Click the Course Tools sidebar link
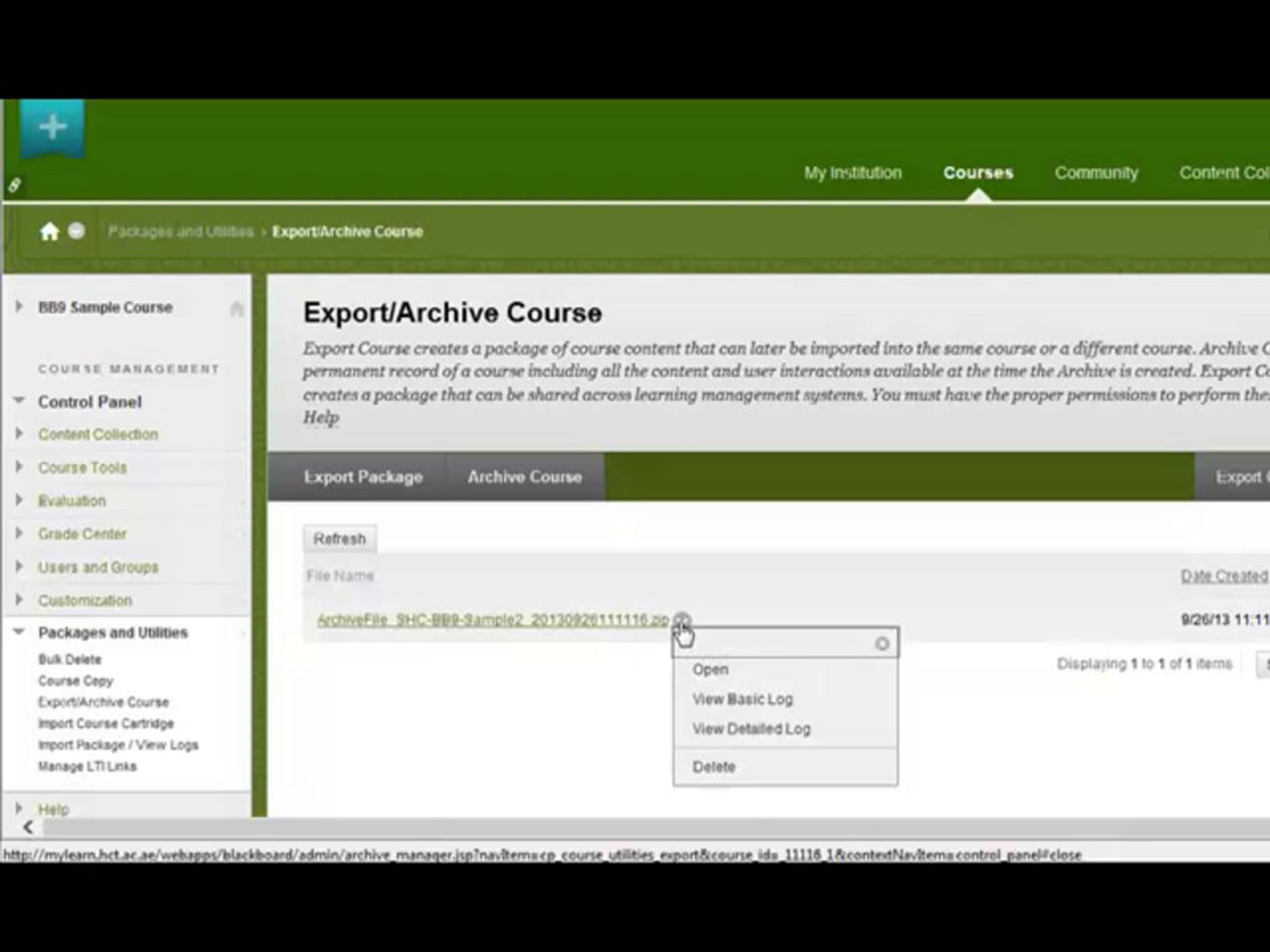This screenshot has height=952, width=1270. coord(82,468)
